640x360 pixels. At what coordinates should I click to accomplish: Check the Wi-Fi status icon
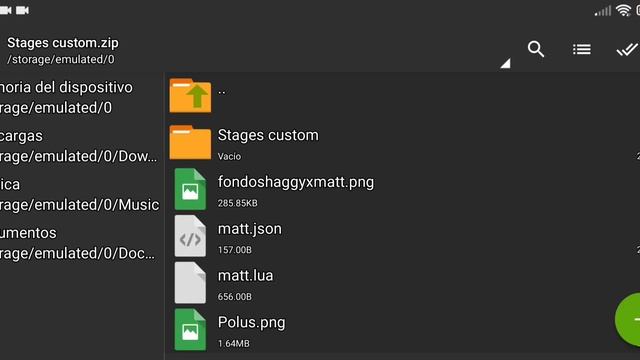623,10
